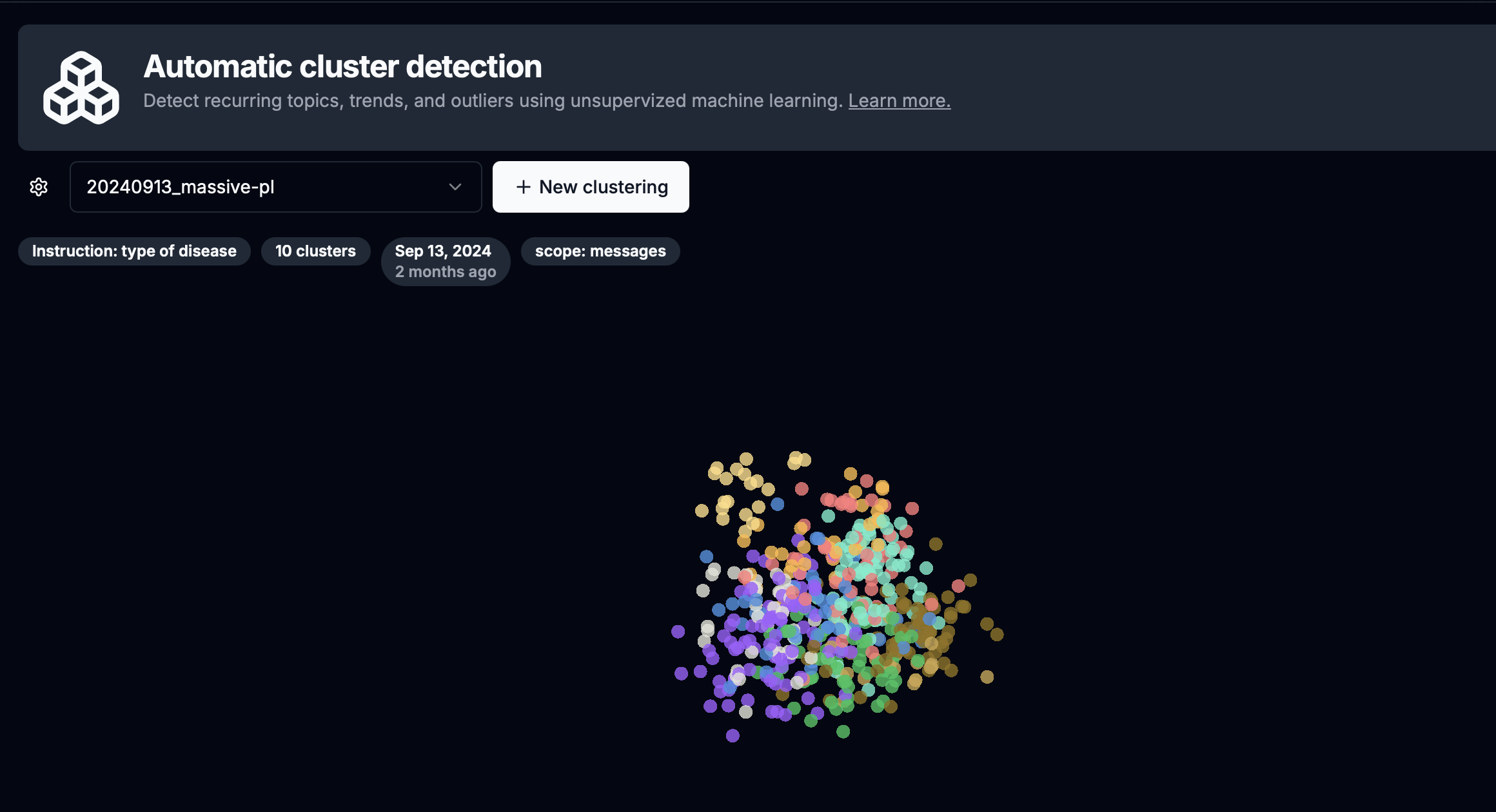1496x812 pixels.
Task: Click the cluster cubes logo icon
Action: click(81, 88)
